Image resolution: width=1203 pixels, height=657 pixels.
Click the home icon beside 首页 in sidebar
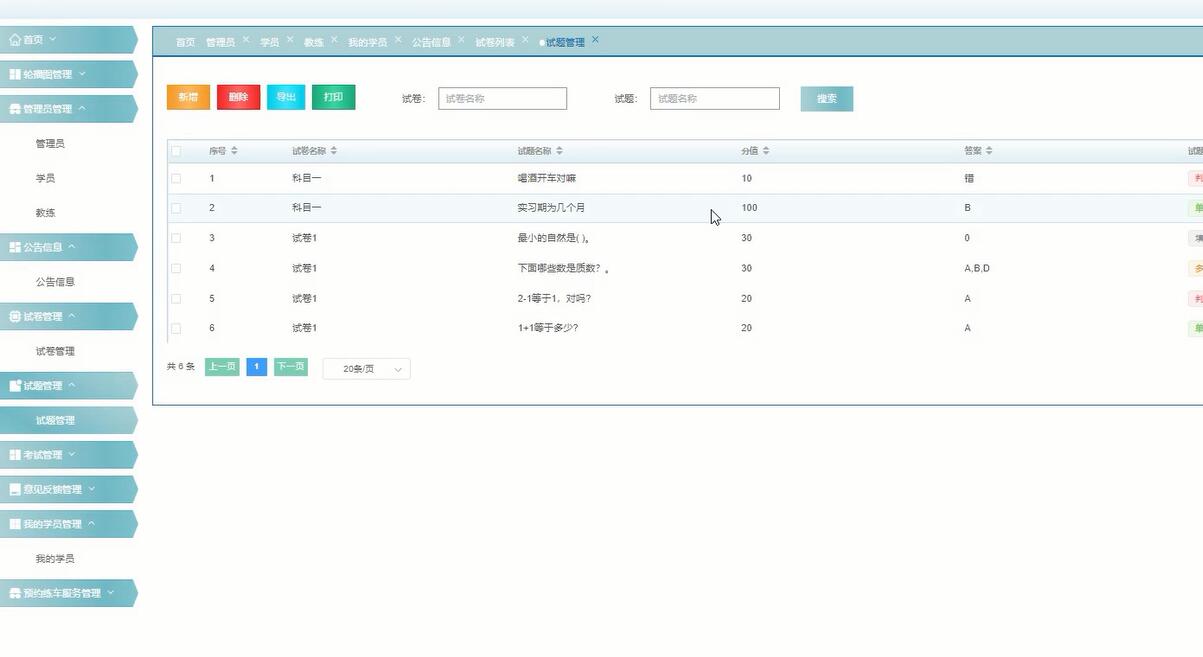pos(15,40)
